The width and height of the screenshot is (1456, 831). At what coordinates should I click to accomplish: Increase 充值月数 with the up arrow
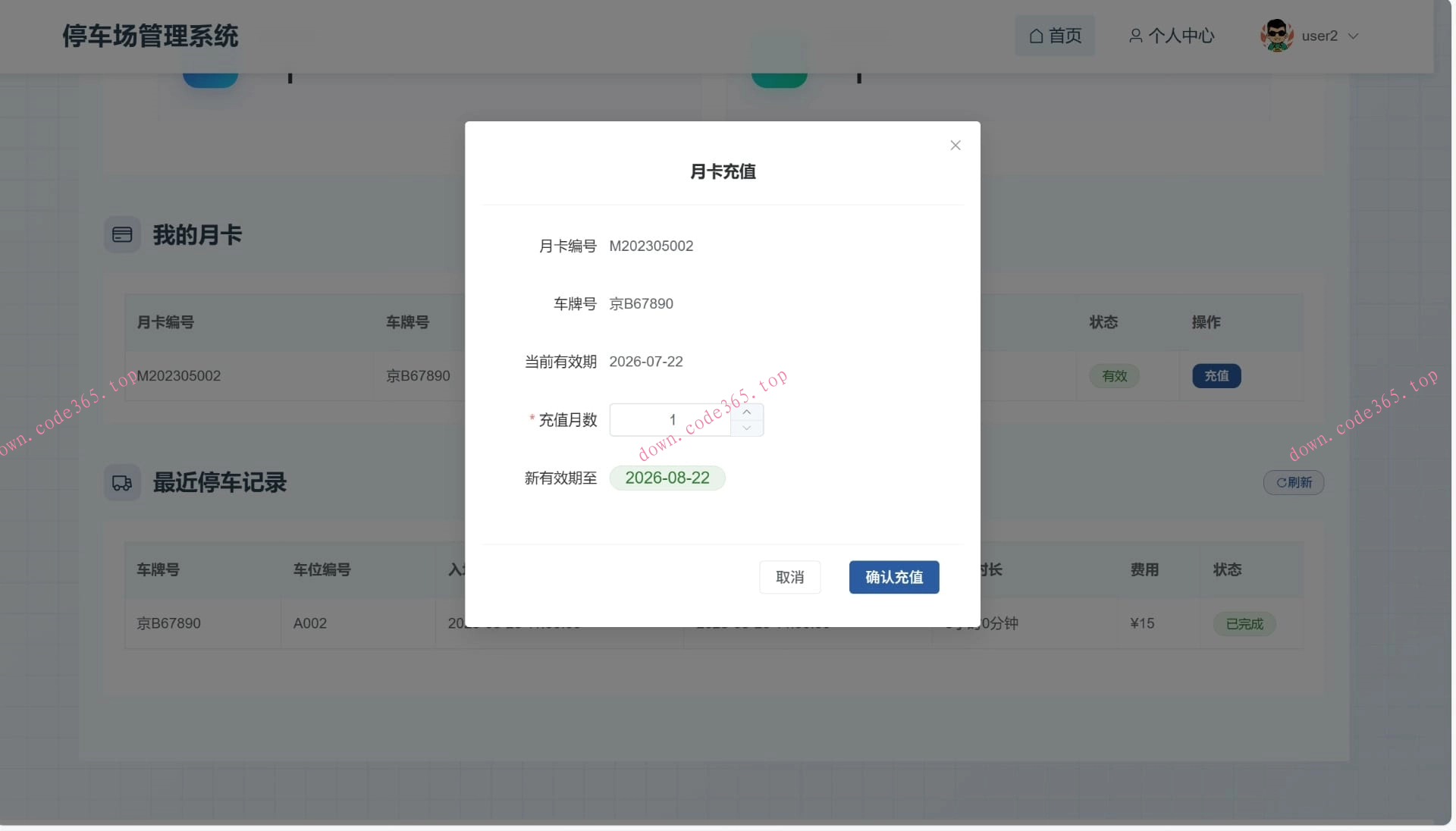(x=747, y=411)
